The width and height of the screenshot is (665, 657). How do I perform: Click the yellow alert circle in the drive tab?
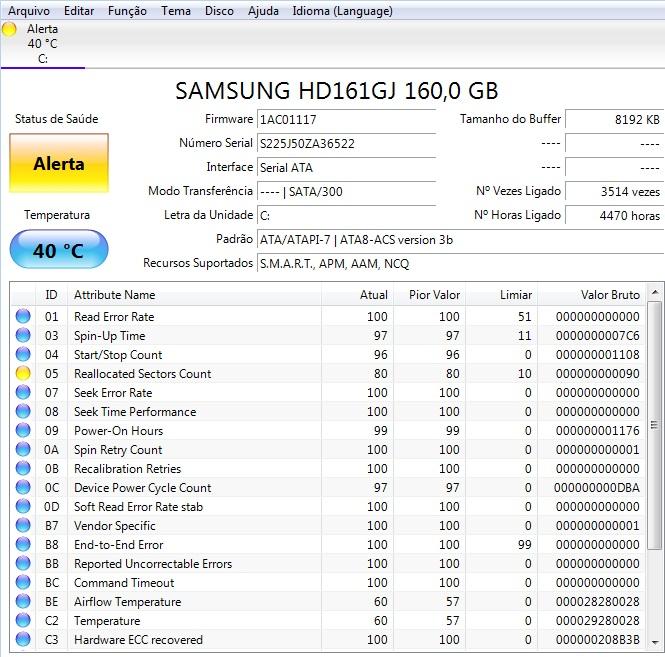(x=9, y=29)
